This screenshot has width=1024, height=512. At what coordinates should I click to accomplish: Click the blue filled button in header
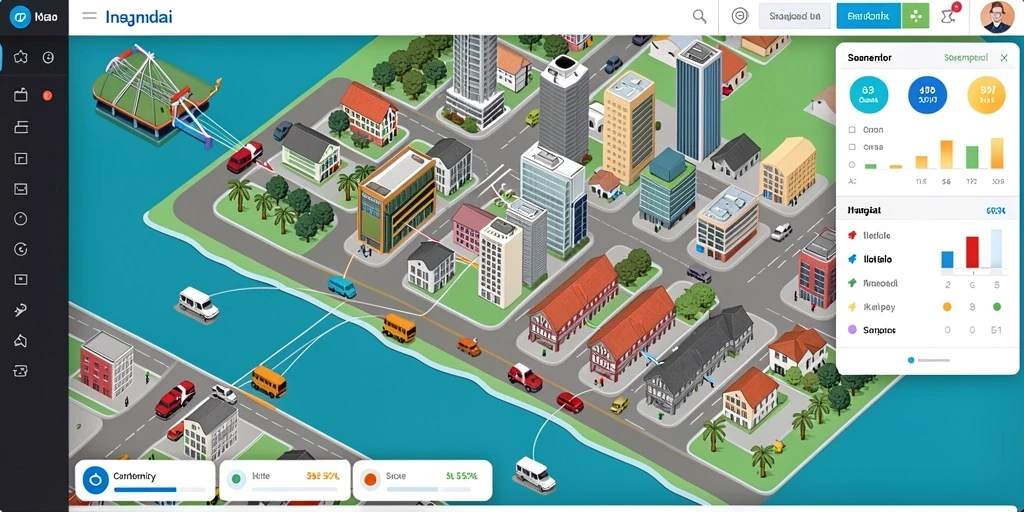coord(869,16)
